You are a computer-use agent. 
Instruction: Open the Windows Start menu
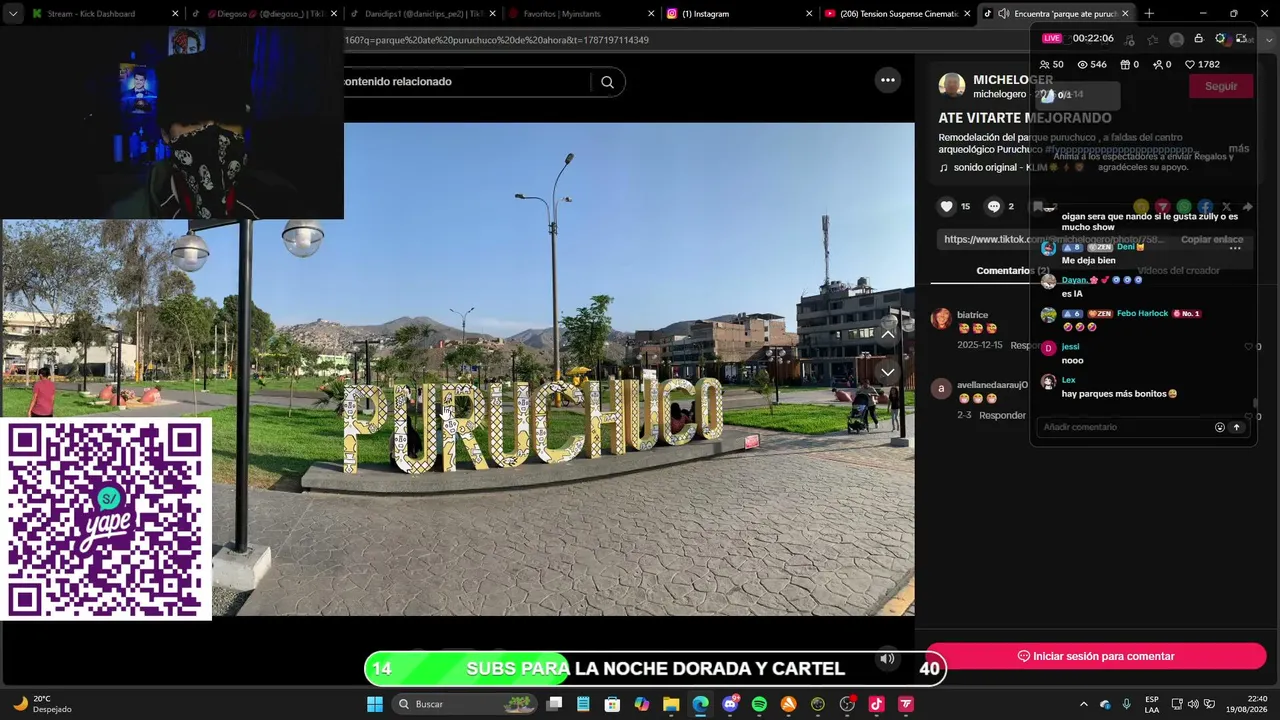(375, 704)
